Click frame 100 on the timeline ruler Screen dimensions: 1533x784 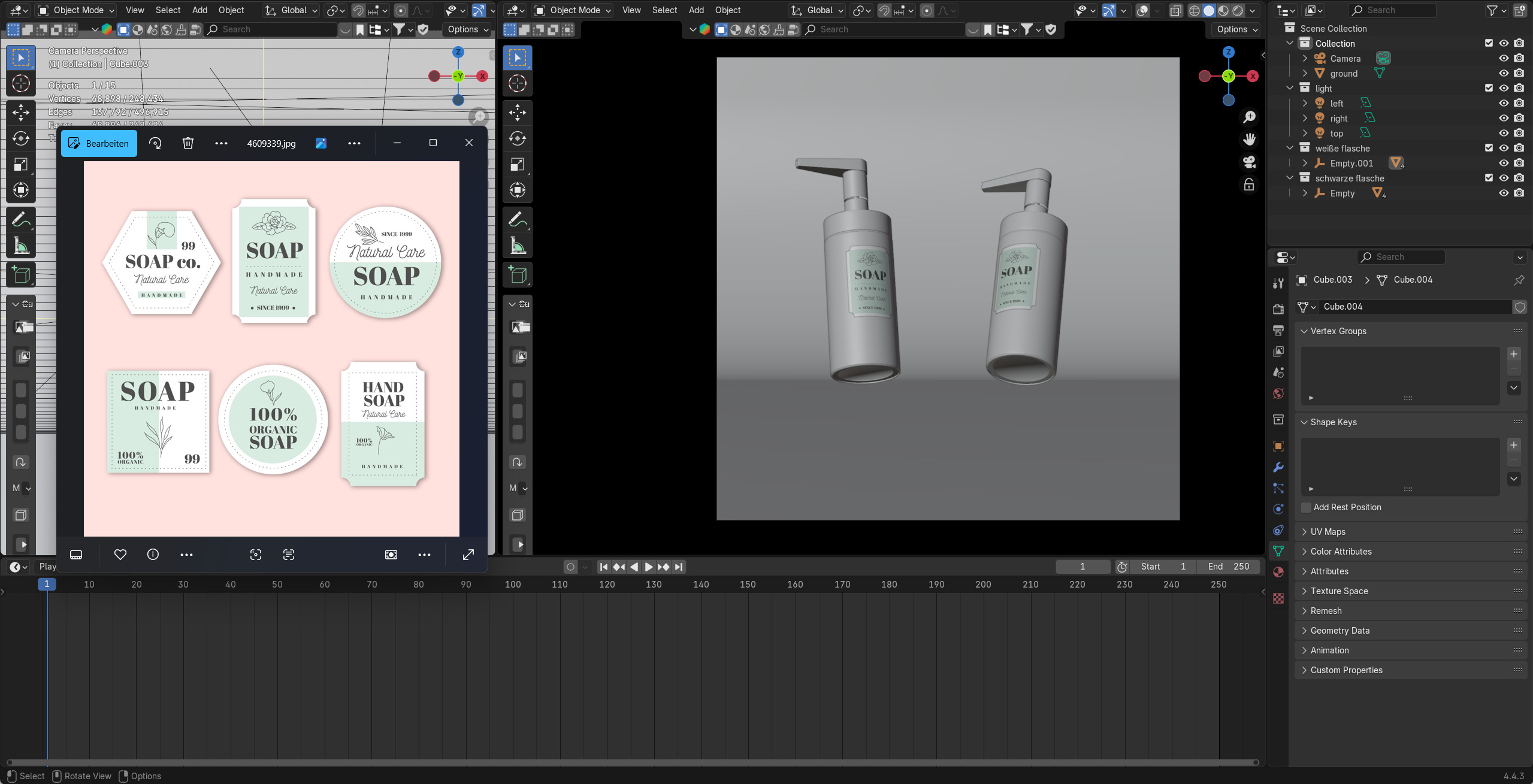point(513,585)
